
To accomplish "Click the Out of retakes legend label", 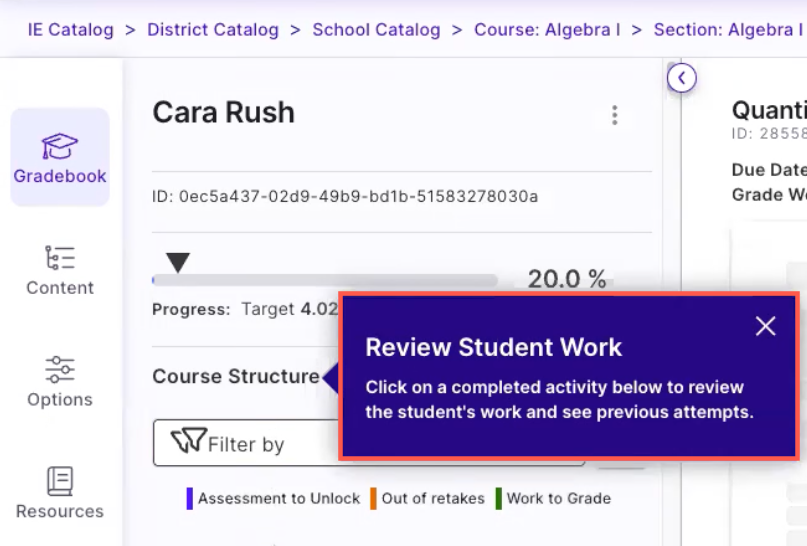I will tap(433, 498).
